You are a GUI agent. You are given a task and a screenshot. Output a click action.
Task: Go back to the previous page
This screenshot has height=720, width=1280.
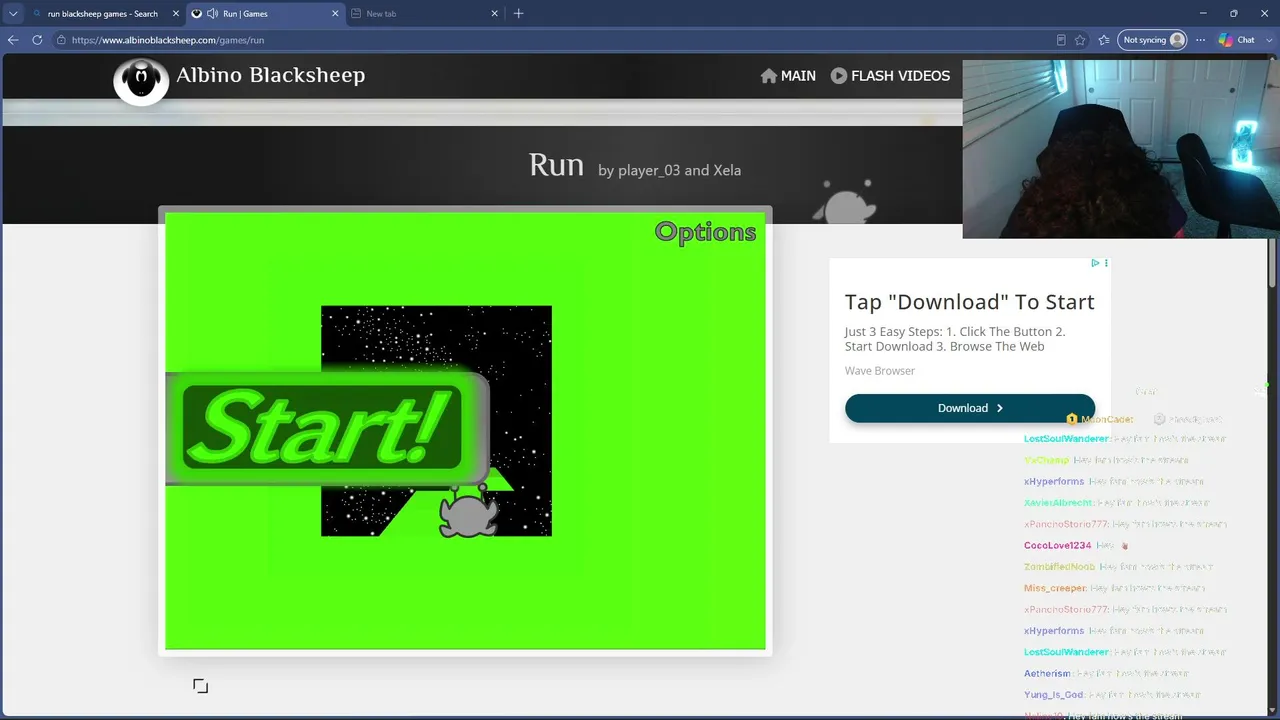pos(13,40)
